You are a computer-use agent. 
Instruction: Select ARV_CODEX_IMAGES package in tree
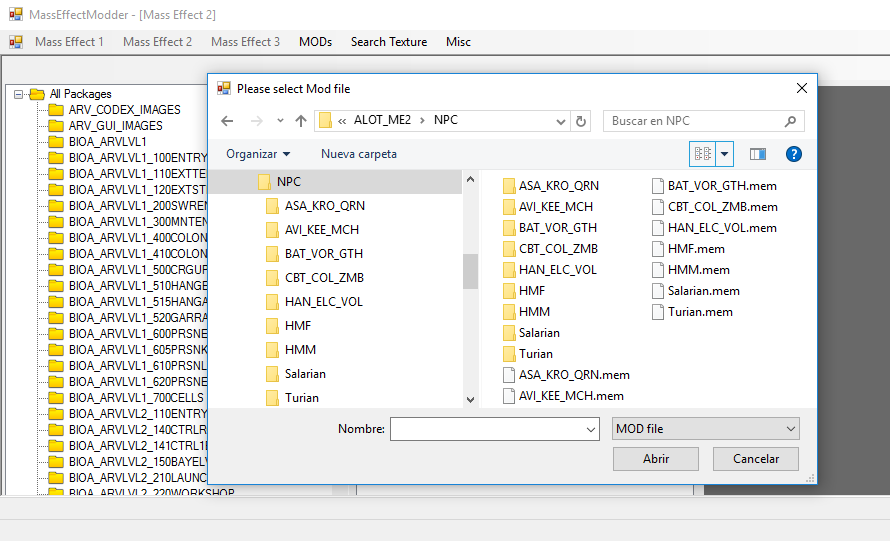coord(124,110)
